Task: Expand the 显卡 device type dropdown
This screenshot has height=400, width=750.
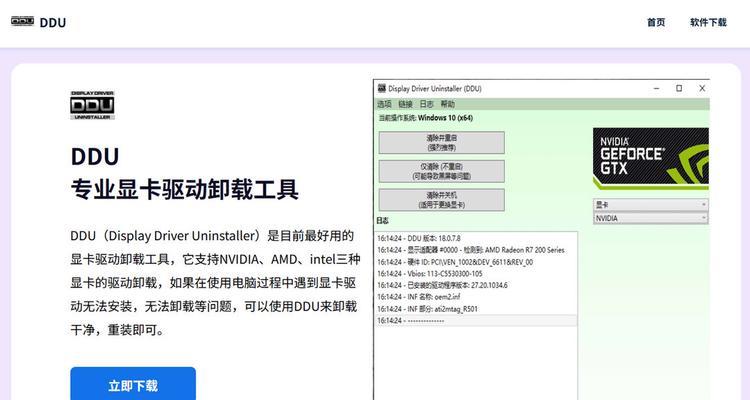Action: pos(651,205)
